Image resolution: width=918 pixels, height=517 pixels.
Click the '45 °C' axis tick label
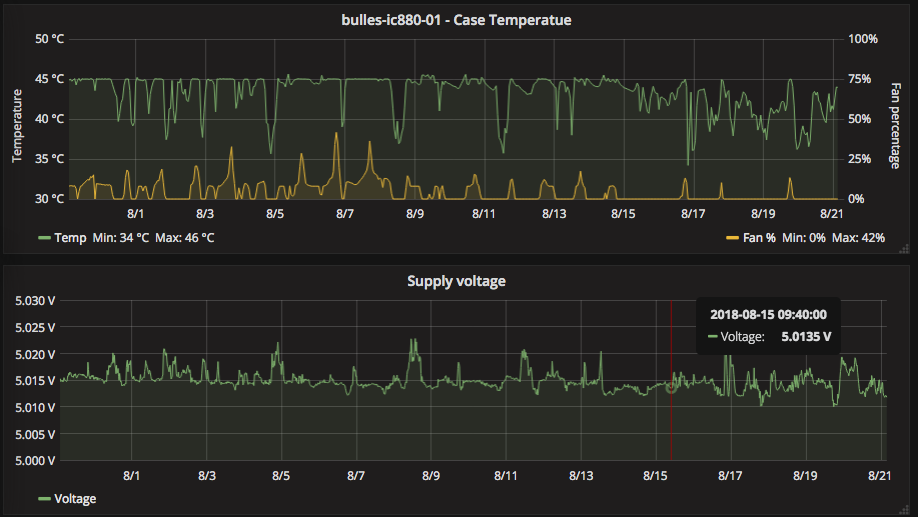click(x=50, y=78)
